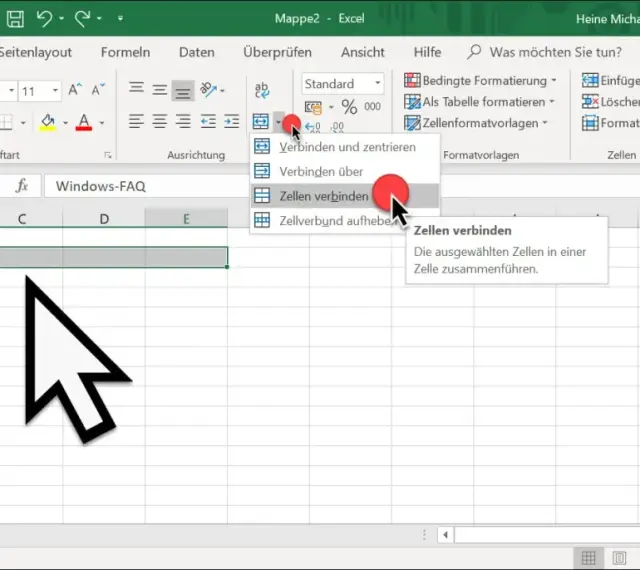
Task: Click the Löschen cells button
Action: [611, 102]
